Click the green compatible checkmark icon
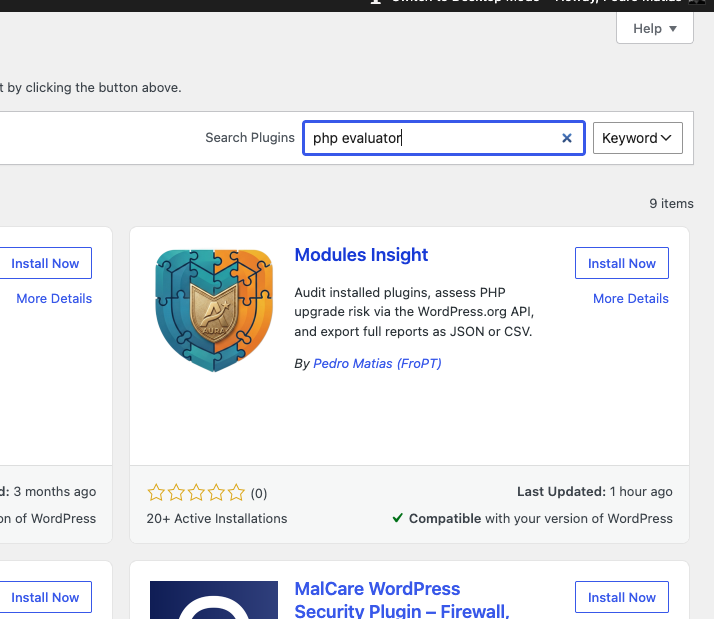Screen dimensions: 714x619 [398, 518]
